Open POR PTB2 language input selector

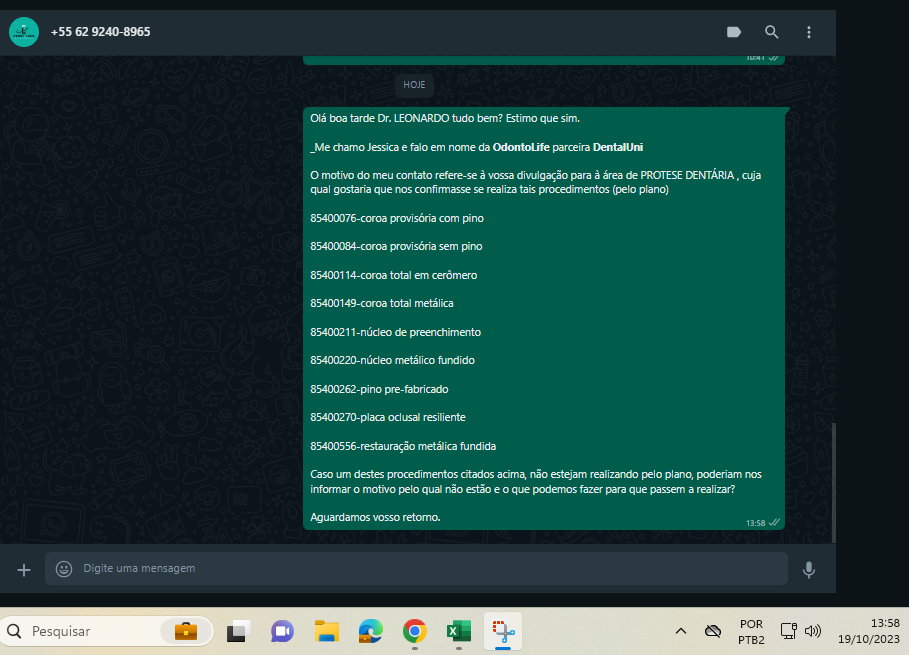click(x=751, y=632)
